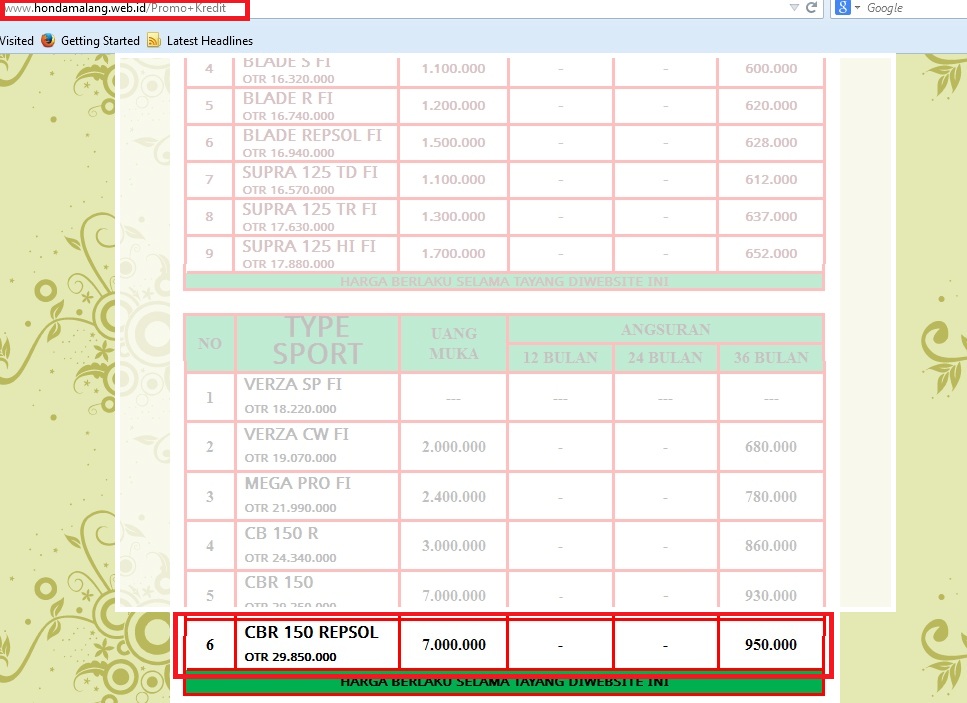Select the VERZA CW FI row name

pos(297,435)
